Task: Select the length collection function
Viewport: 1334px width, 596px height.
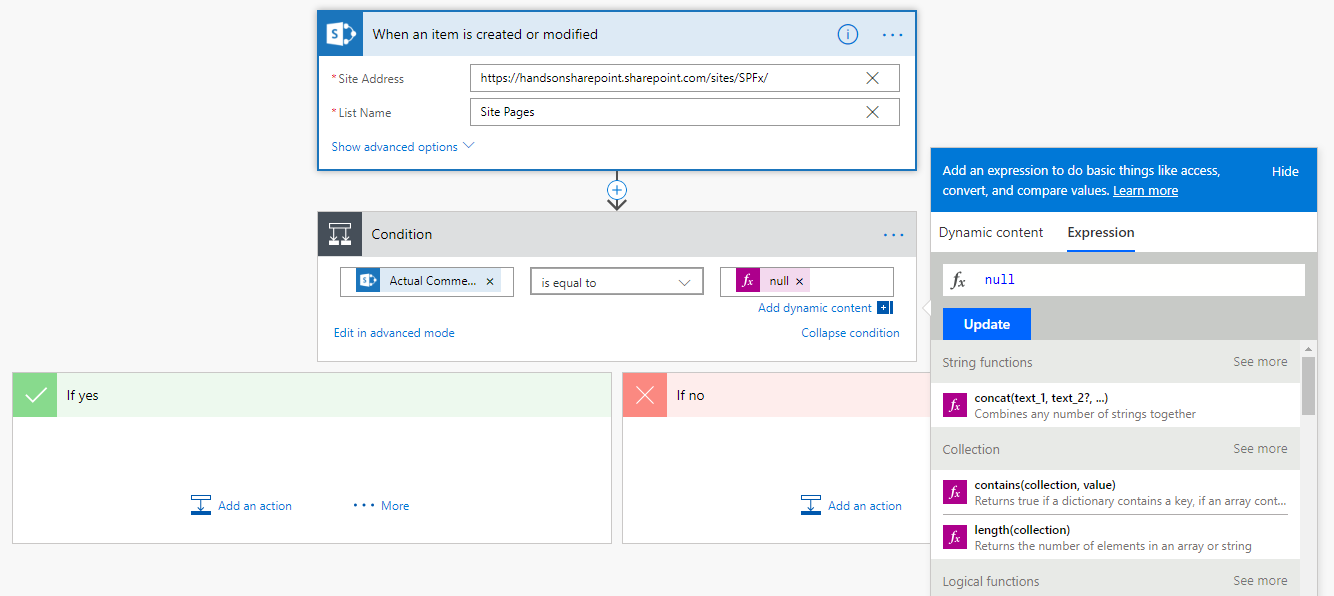Action: pos(1022,530)
